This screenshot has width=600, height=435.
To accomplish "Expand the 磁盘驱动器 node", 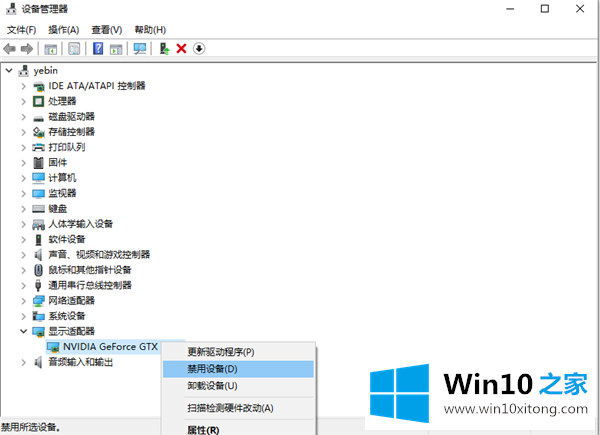I will 24,117.
